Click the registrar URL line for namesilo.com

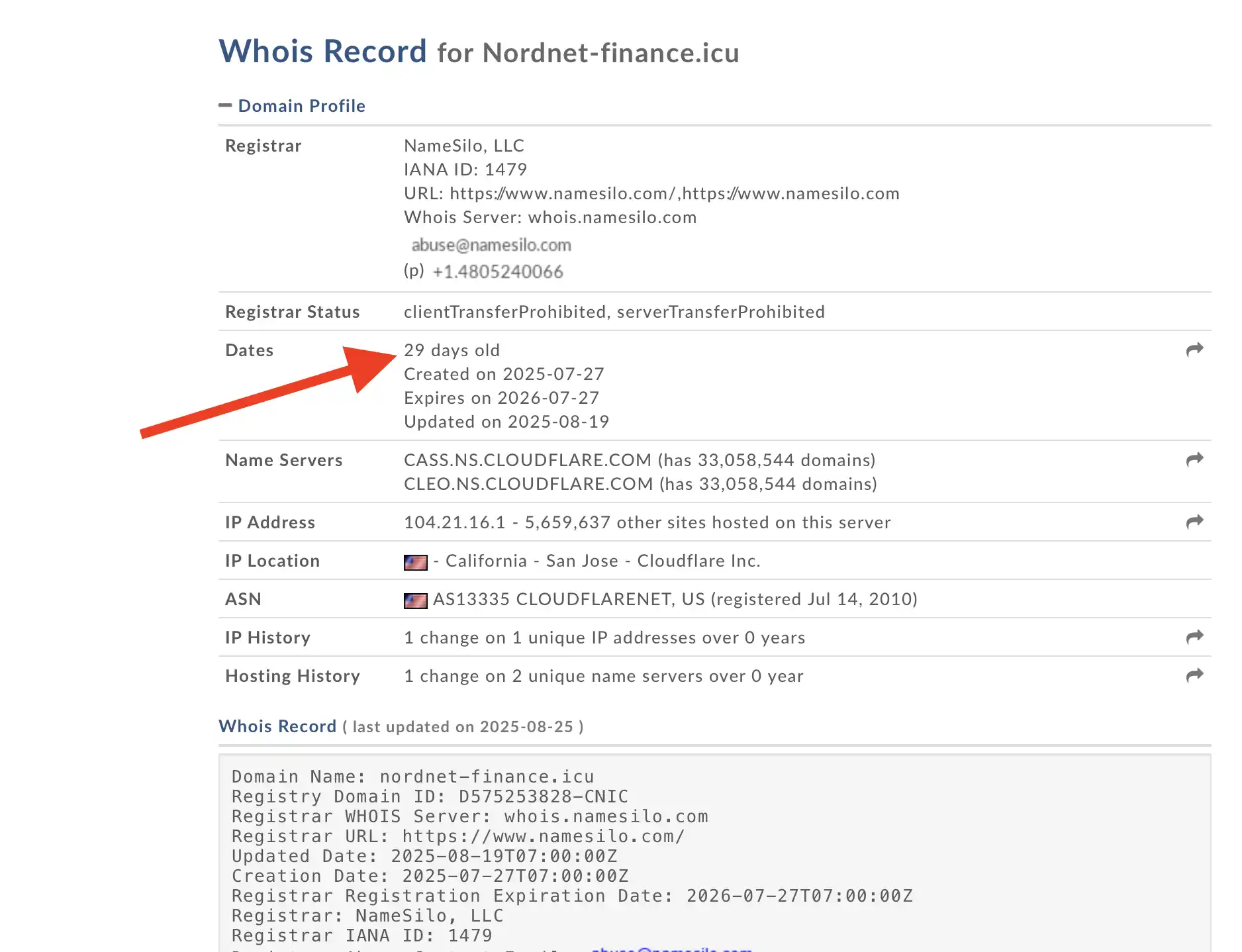[651, 193]
